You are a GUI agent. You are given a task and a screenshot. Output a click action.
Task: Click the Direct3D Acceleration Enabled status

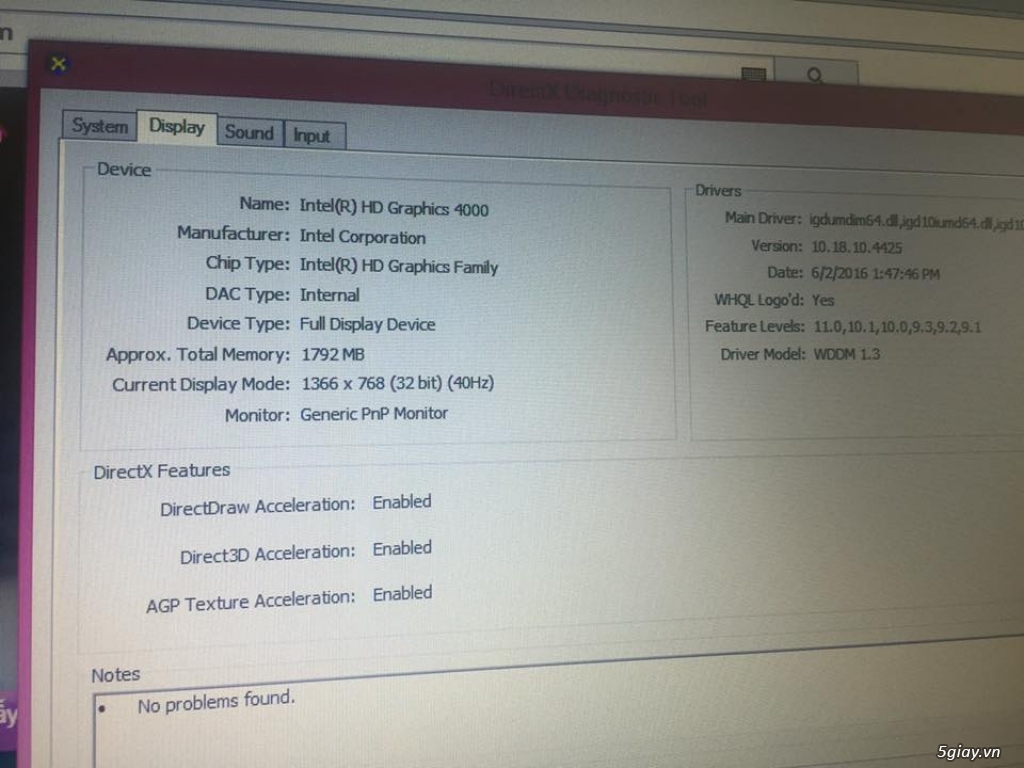click(402, 548)
